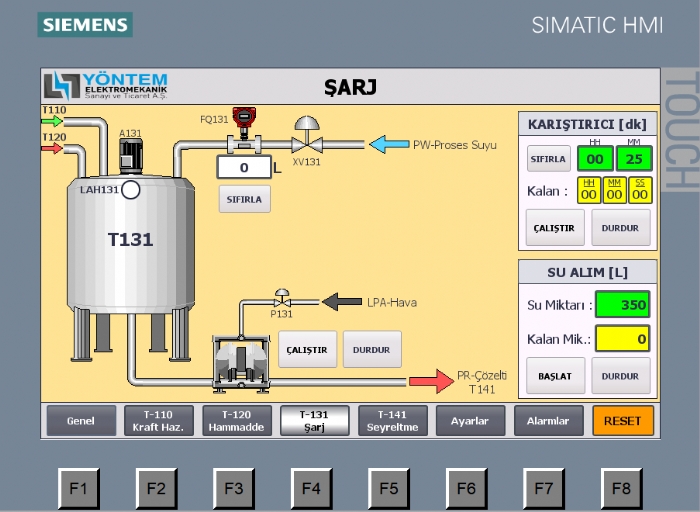Open the Genel screen tab
The width and height of the screenshot is (700, 512).
coord(81,420)
